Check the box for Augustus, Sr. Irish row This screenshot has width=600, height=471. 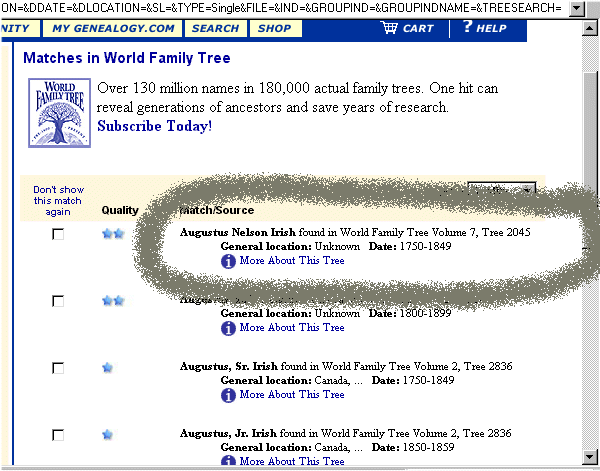[x=58, y=368]
